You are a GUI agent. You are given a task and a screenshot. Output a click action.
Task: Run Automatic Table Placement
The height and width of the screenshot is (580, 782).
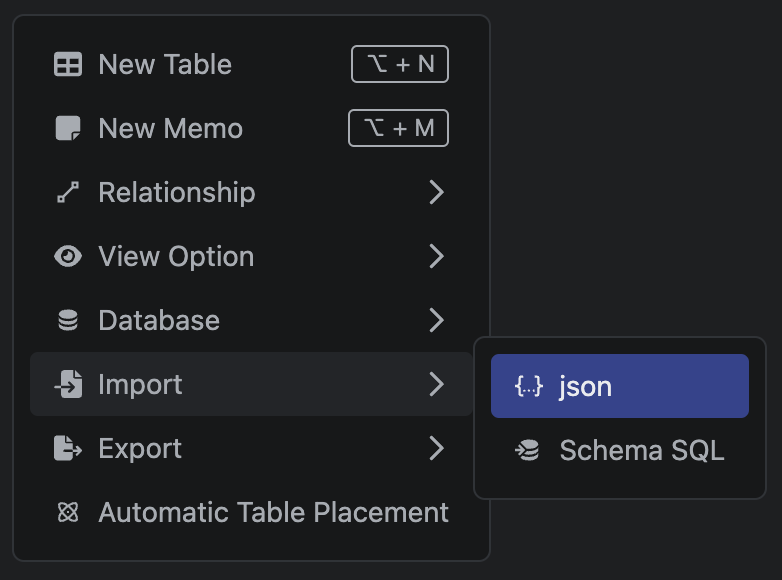(x=273, y=513)
